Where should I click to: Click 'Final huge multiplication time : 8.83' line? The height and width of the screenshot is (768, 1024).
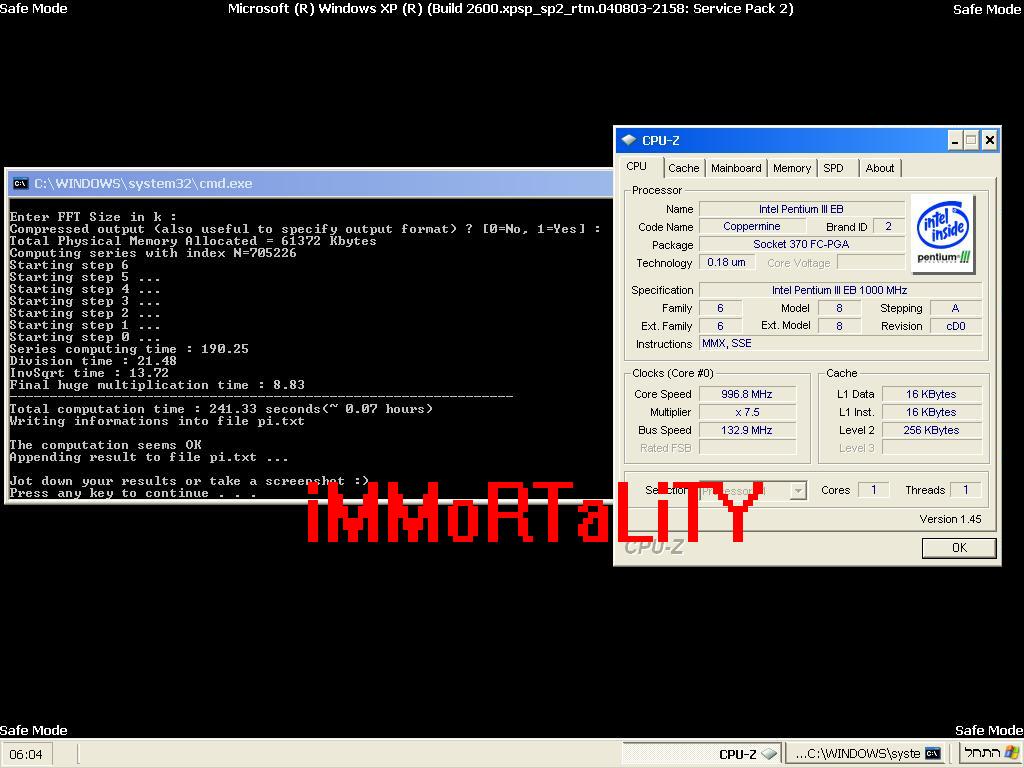[x=157, y=385]
